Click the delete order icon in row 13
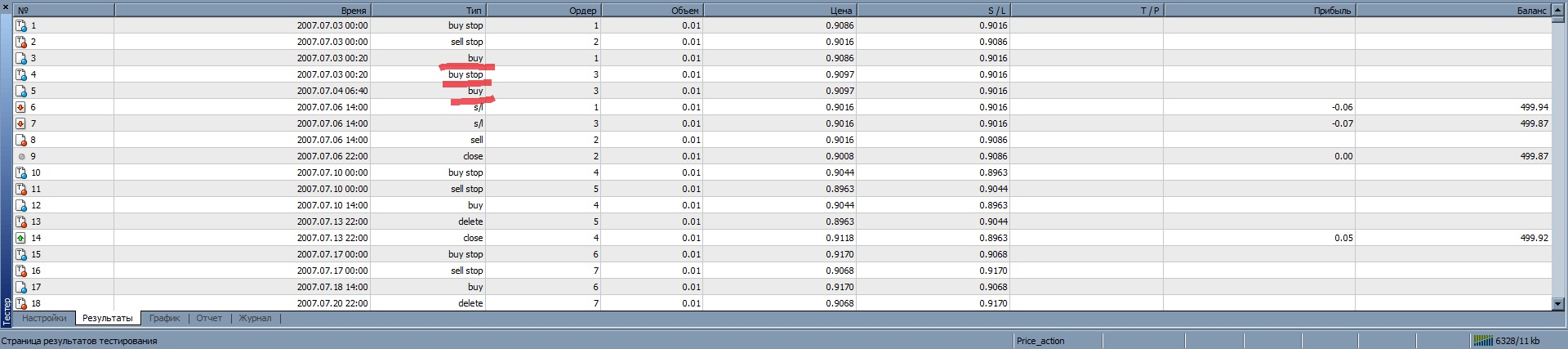The width and height of the screenshot is (1568, 349). [x=21, y=221]
